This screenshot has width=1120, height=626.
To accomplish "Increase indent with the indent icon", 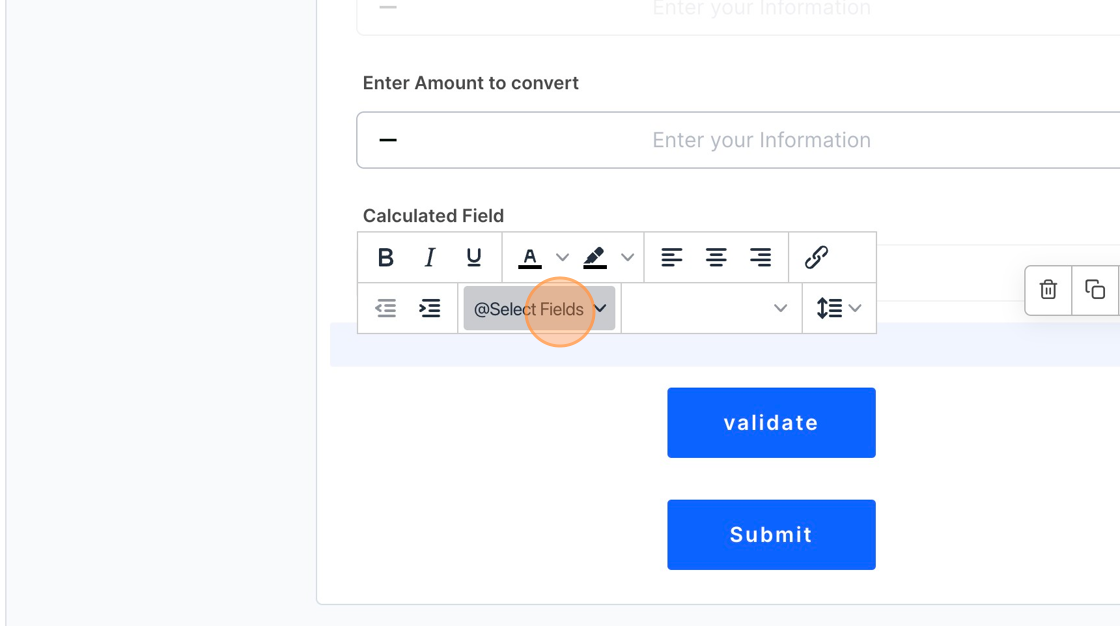I will 429,308.
